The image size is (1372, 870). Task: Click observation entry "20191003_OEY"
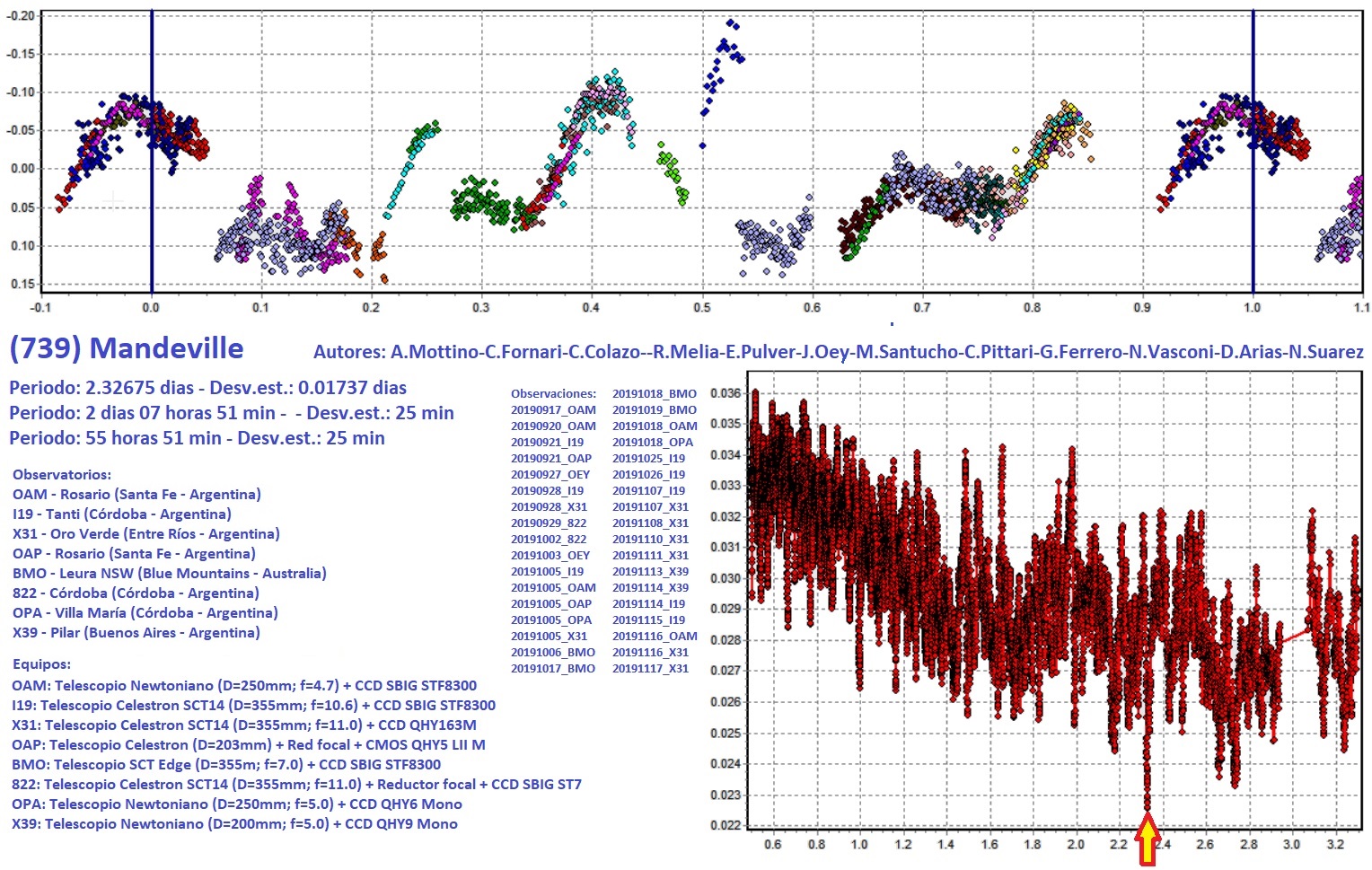[550, 555]
